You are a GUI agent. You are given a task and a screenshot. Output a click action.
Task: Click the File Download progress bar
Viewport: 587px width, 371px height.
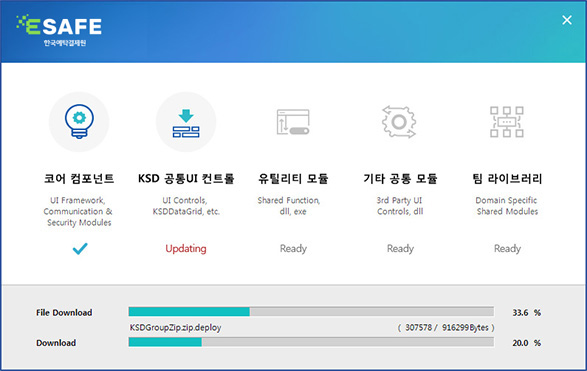pos(311,311)
